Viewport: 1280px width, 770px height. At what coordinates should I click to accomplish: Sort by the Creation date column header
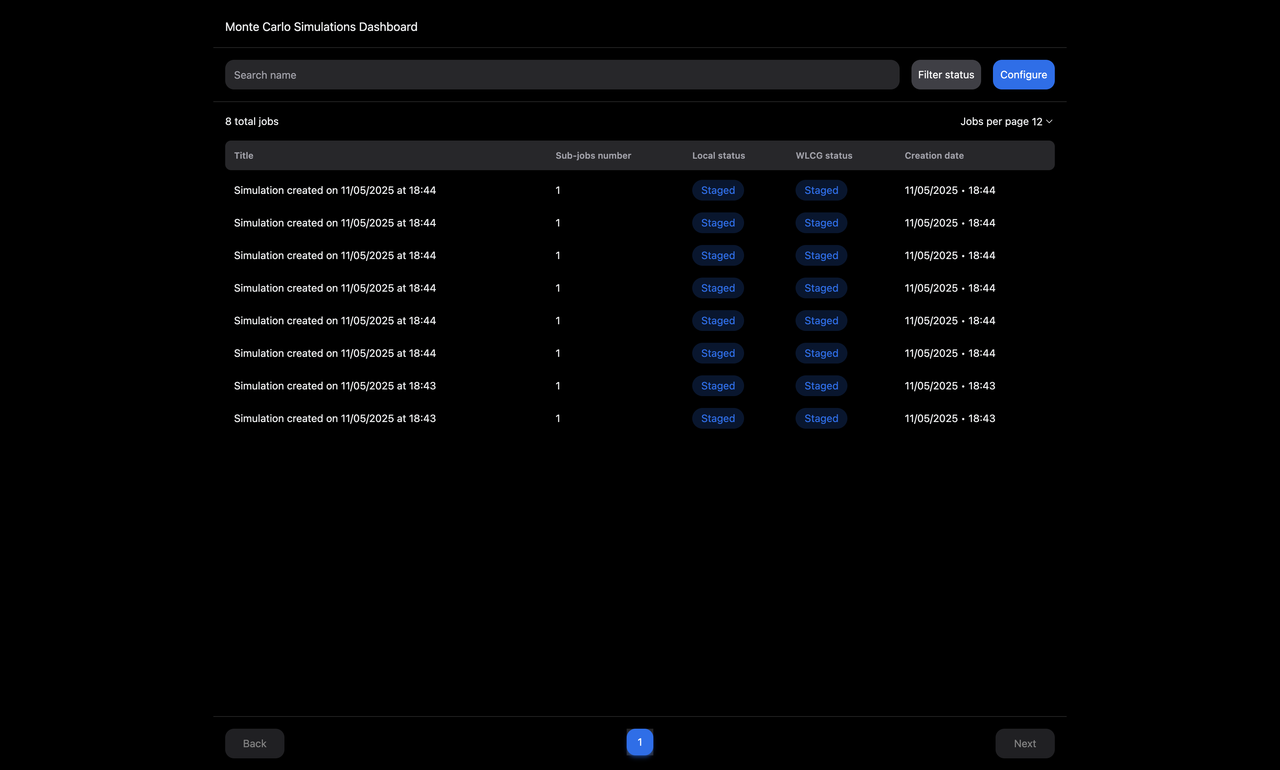[x=934, y=155]
